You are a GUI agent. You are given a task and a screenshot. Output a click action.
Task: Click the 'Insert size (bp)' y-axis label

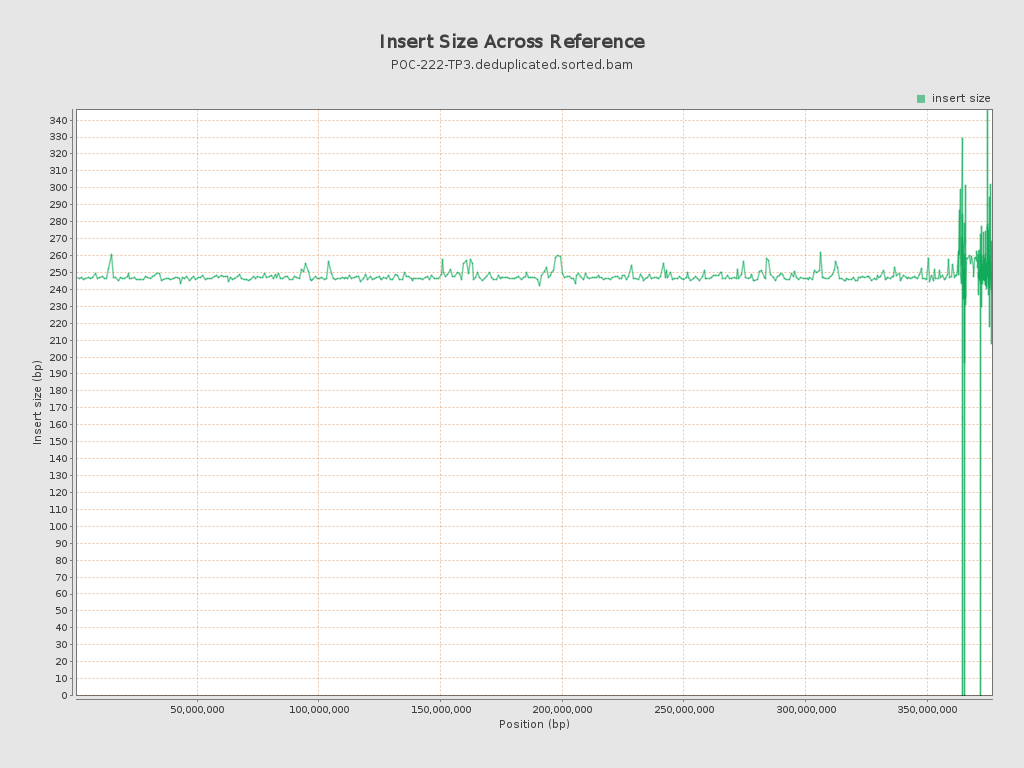pos(37,402)
